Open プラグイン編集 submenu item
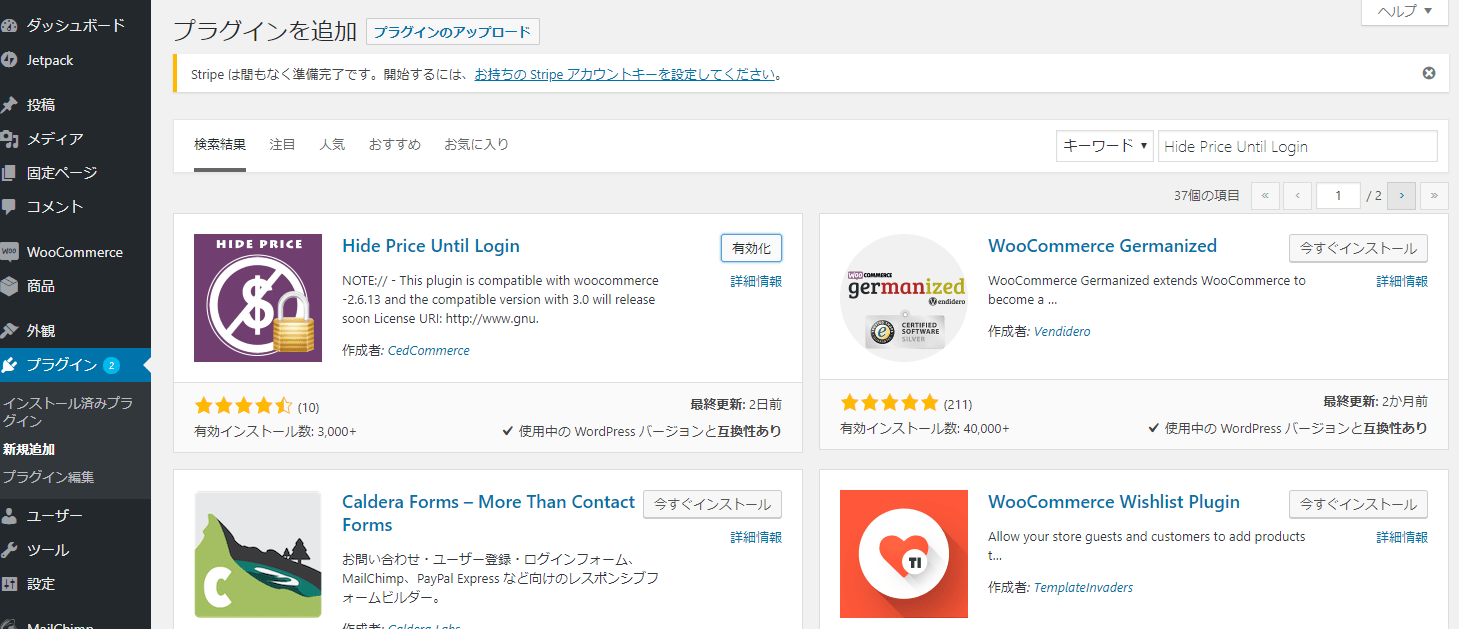The width and height of the screenshot is (1459, 629). coord(48,477)
